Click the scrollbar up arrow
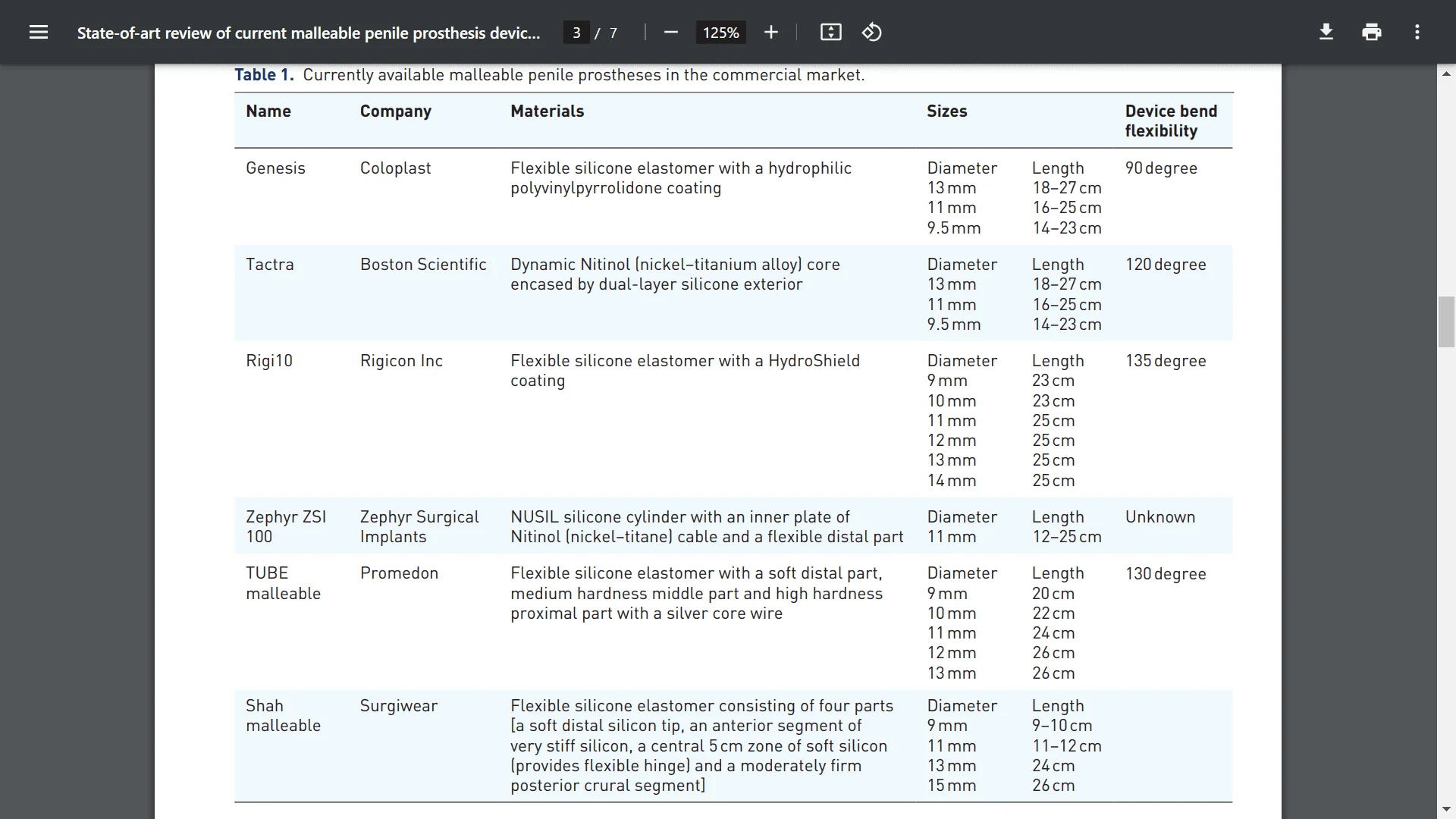The height and width of the screenshot is (819, 1456). [1447, 73]
